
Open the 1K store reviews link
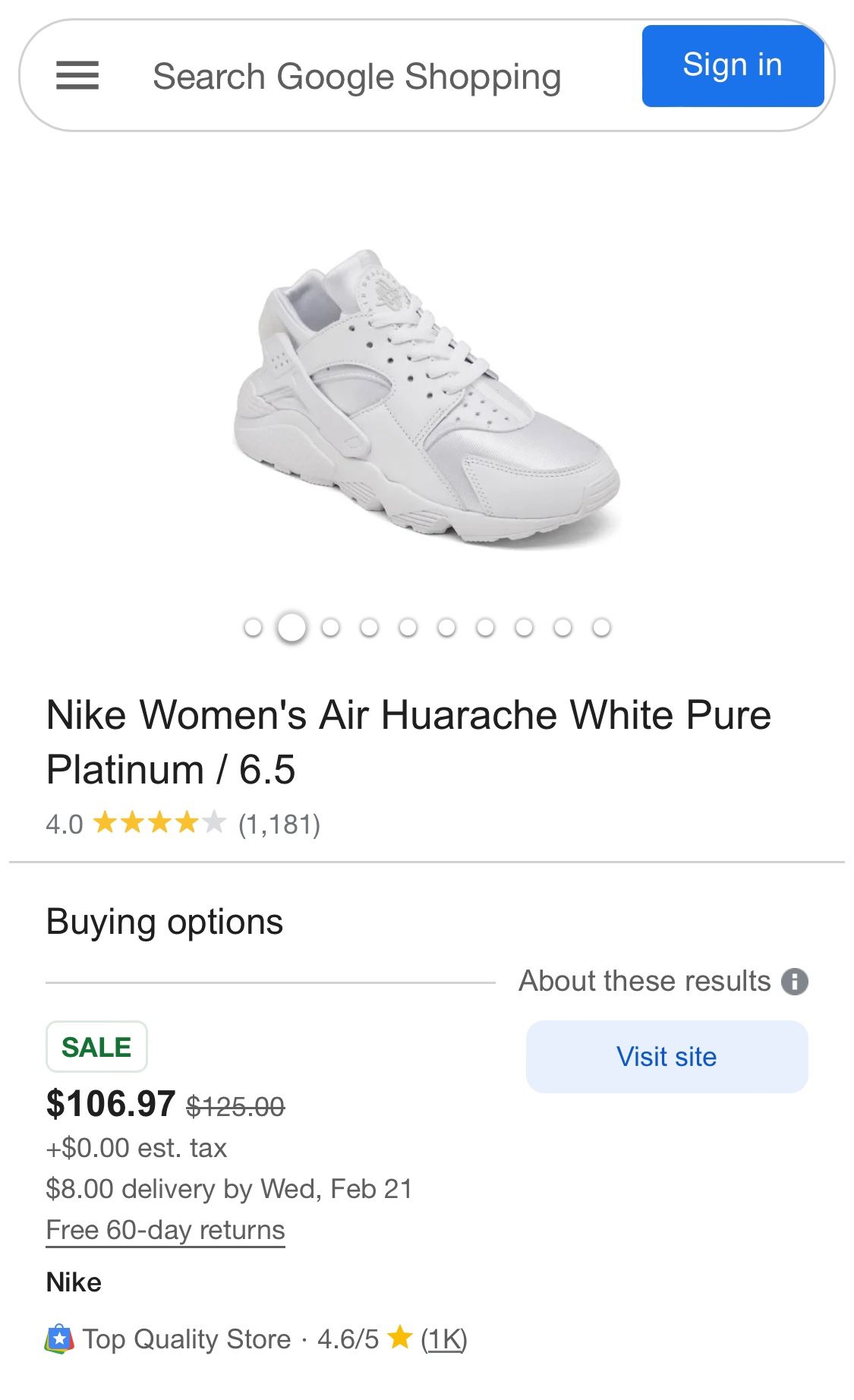[444, 1339]
